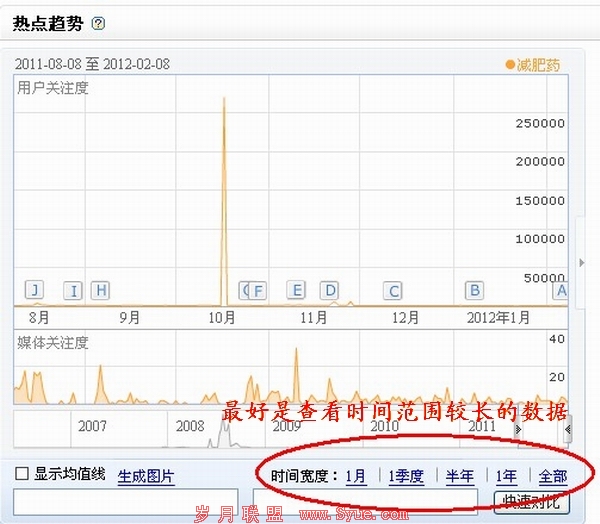
Task: Click news marker E on the chart
Action: 295,290
